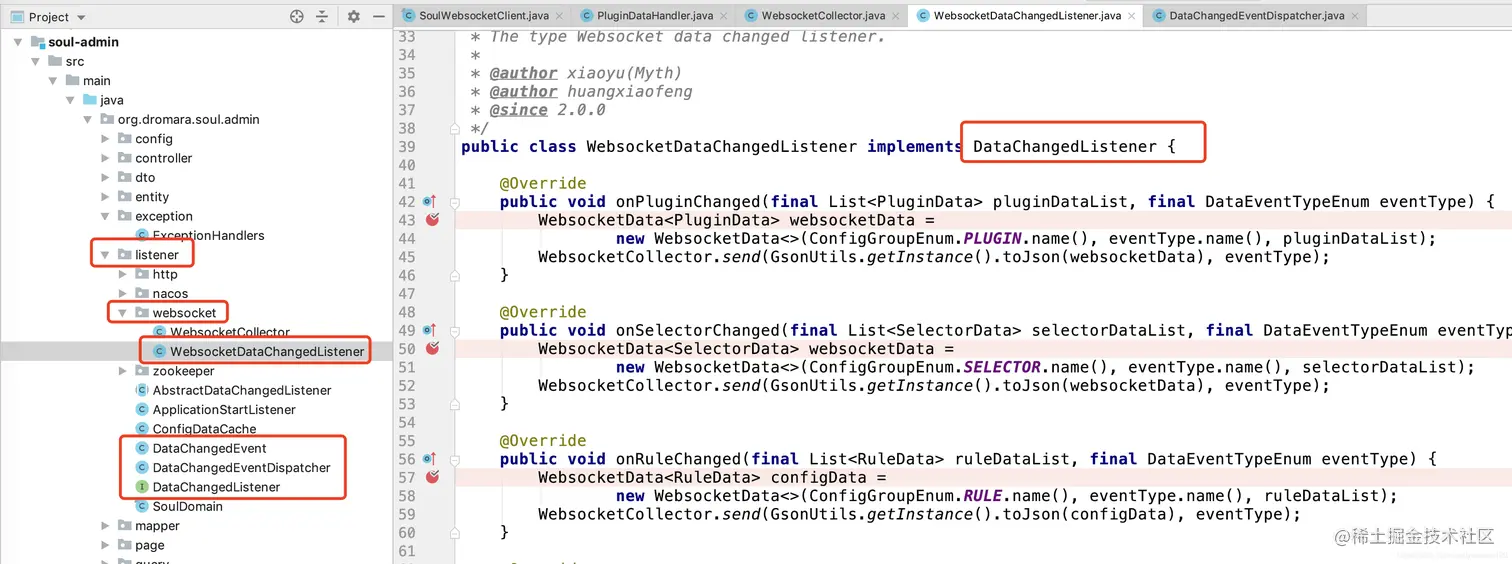Click line number 47 in the gutter

coord(406,293)
